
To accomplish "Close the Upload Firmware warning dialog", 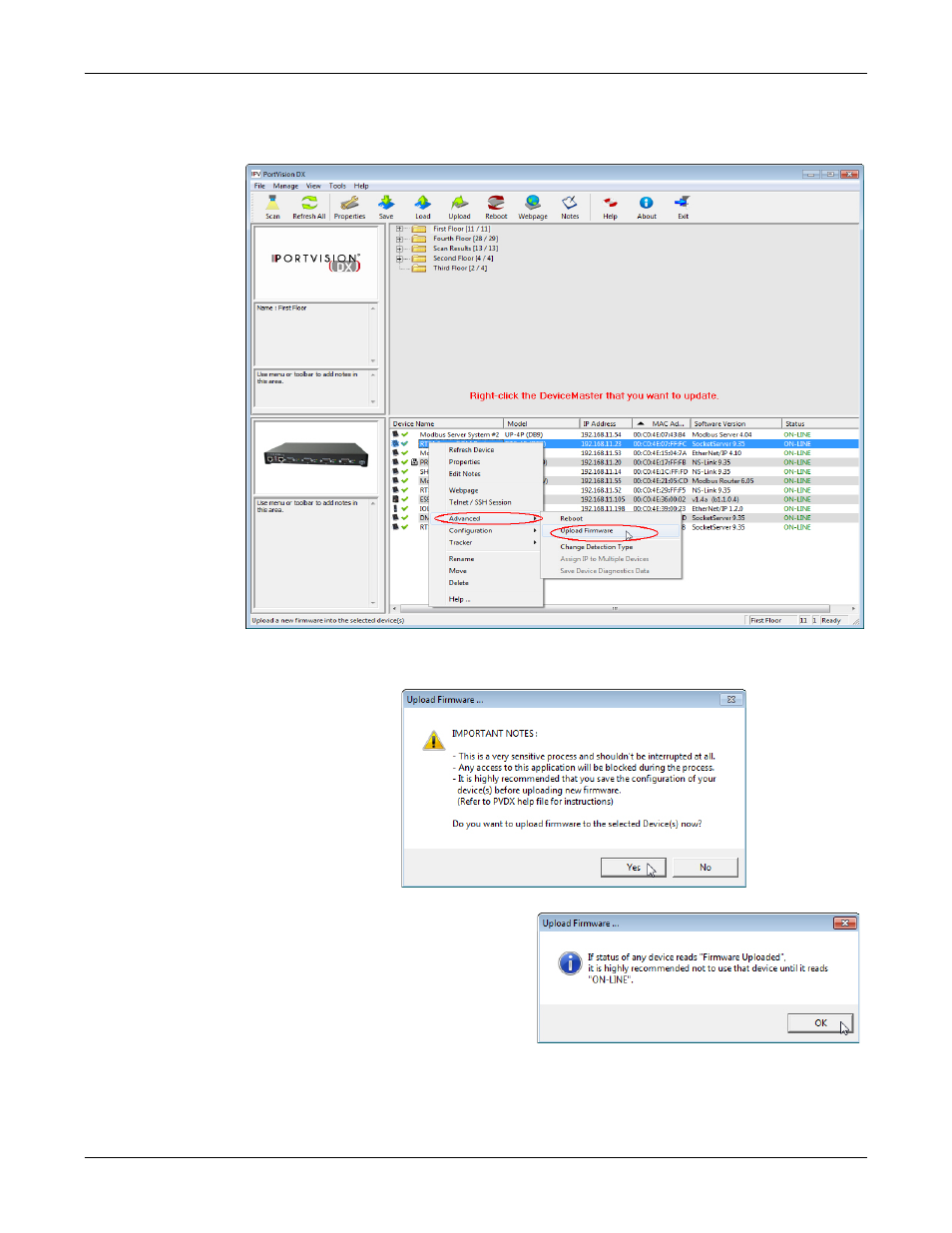I will (731, 700).
